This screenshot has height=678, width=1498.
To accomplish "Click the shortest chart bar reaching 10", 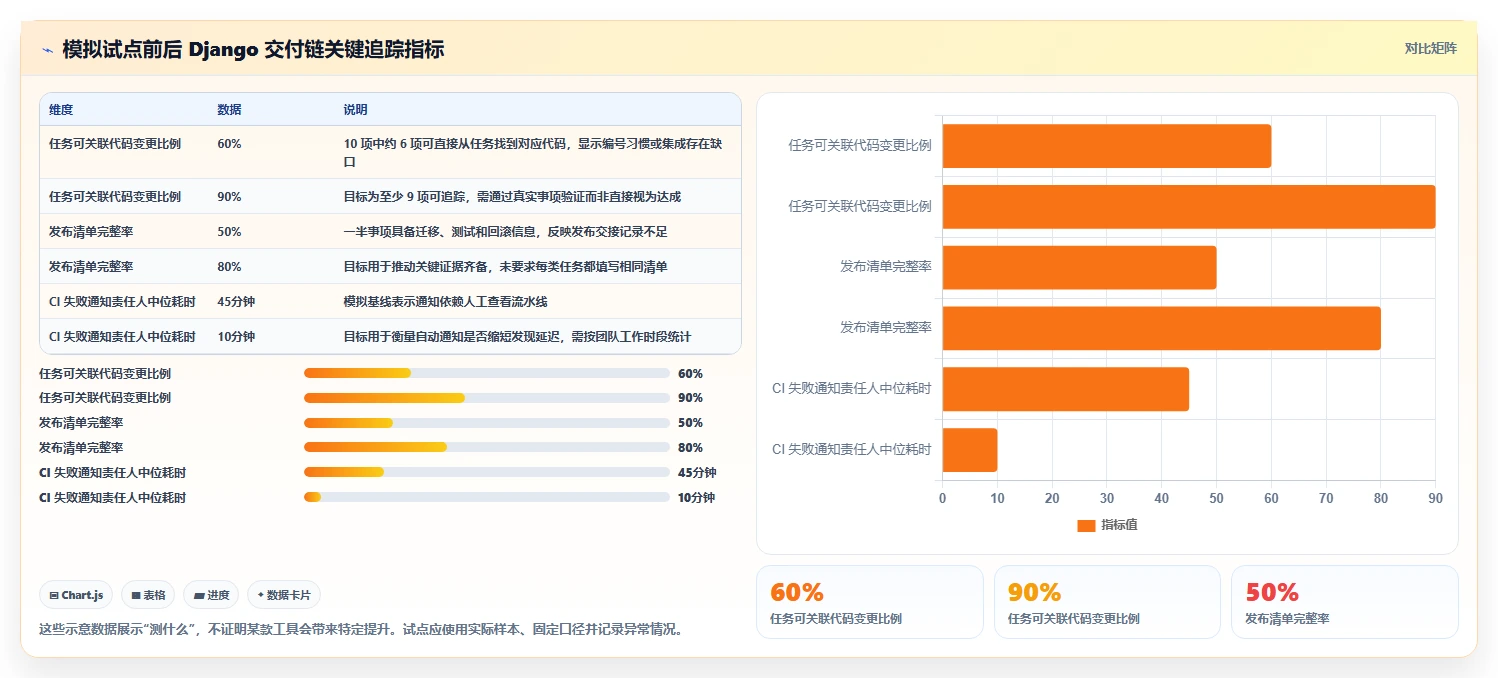I will (x=970, y=450).
